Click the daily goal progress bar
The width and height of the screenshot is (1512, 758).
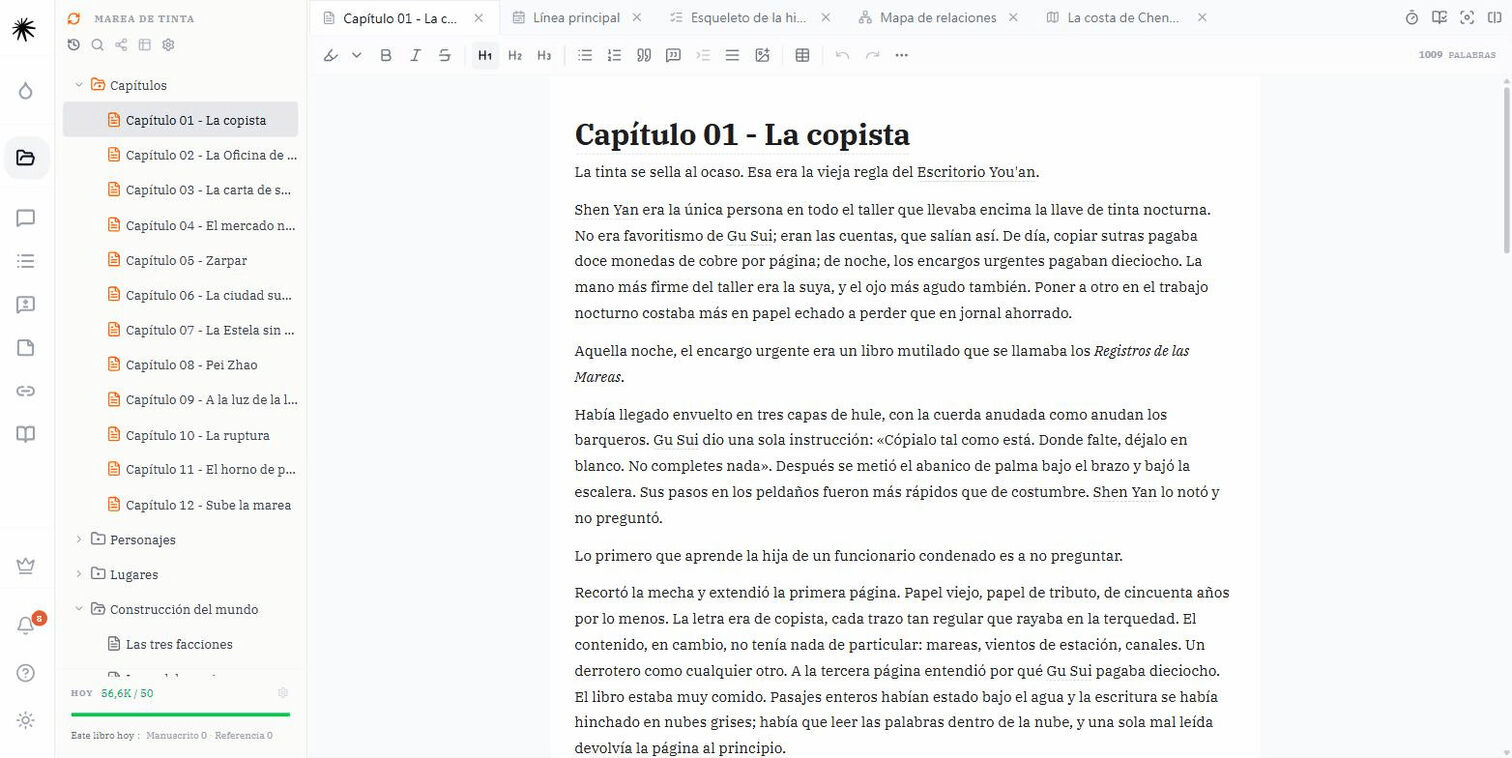180,714
